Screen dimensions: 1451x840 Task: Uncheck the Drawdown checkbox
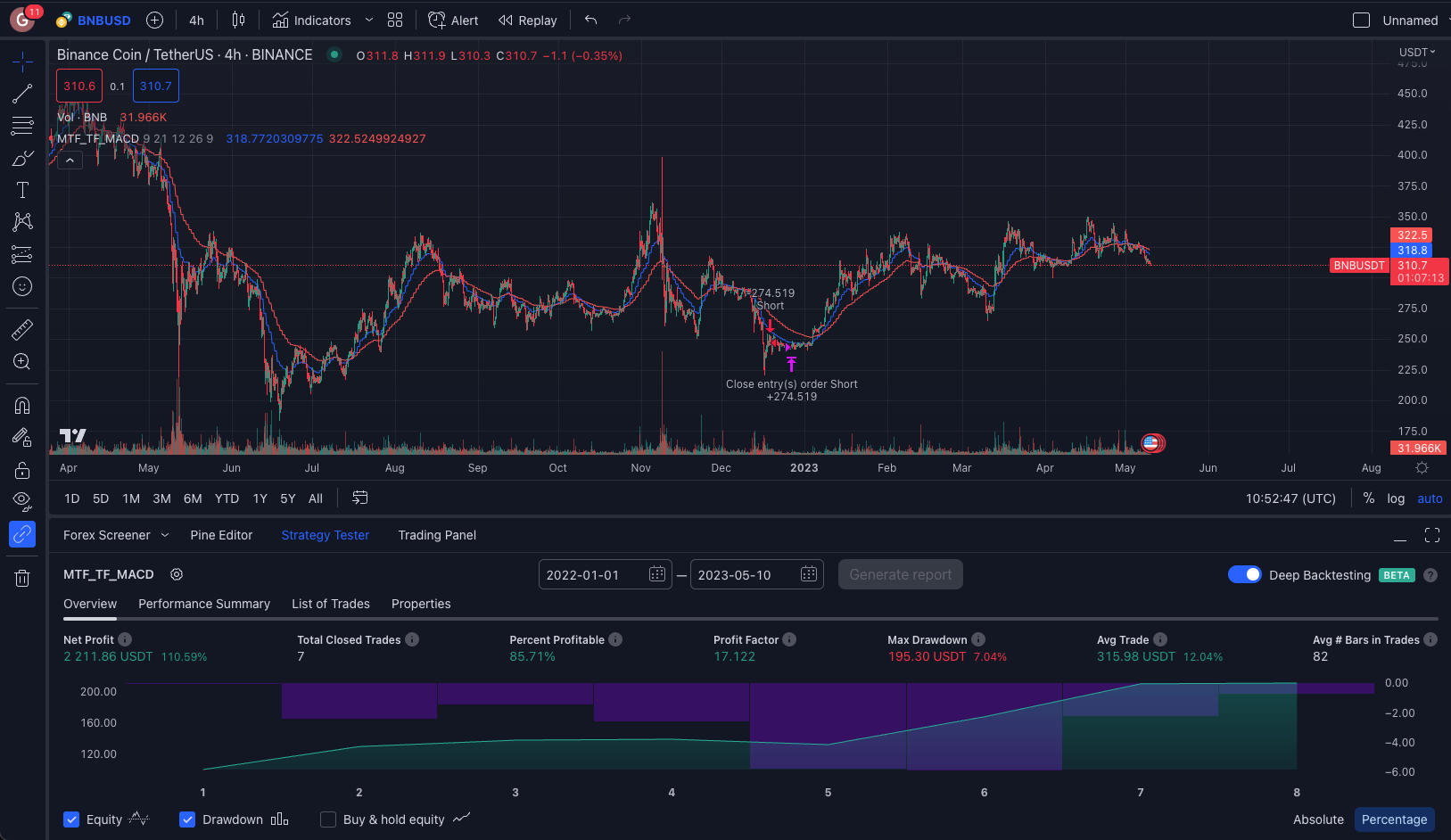187,819
